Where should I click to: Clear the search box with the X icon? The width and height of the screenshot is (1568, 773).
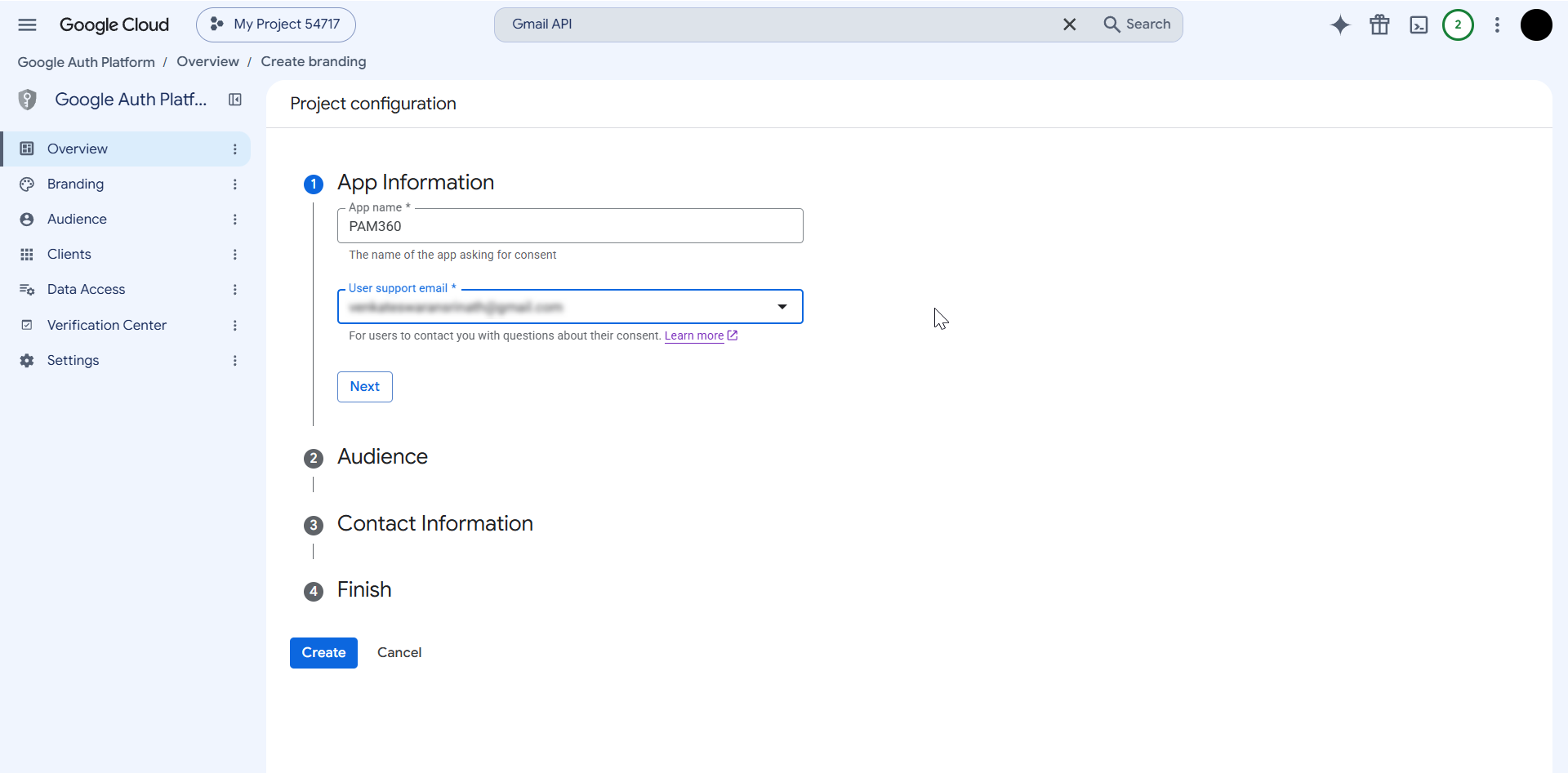coord(1069,24)
